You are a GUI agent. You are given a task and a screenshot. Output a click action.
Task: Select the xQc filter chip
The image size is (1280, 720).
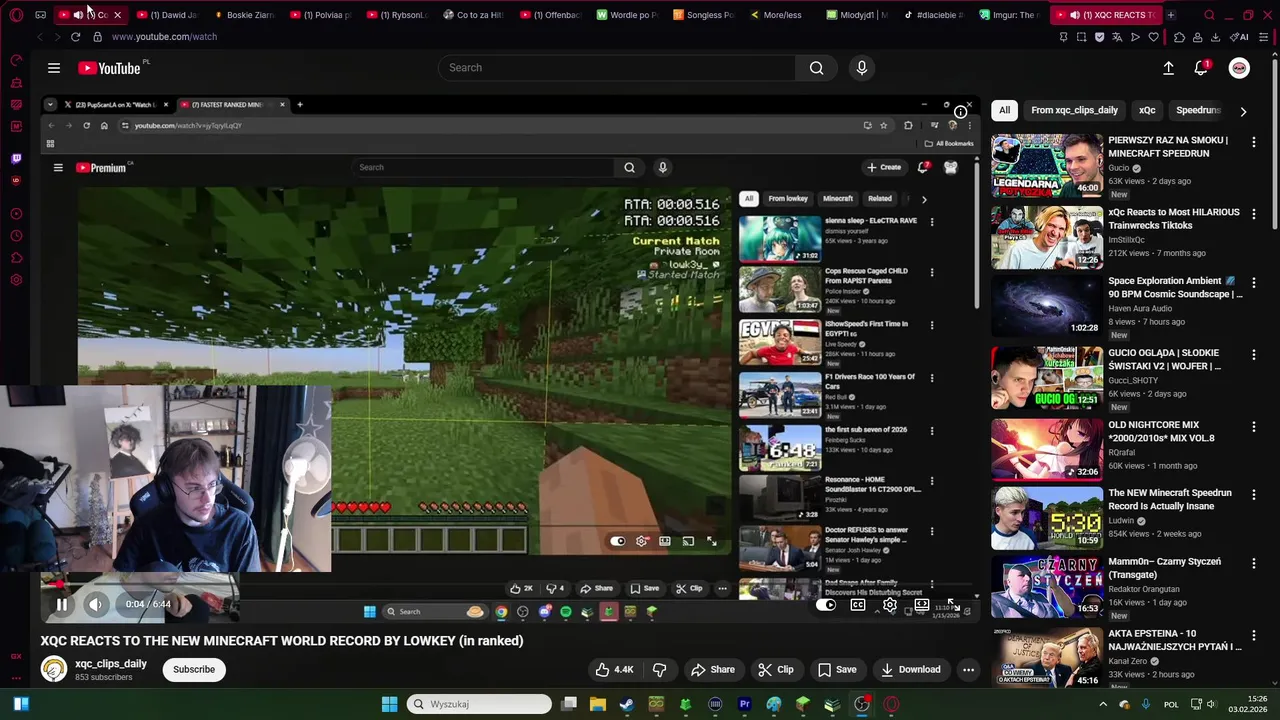pyautogui.click(x=1147, y=111)
